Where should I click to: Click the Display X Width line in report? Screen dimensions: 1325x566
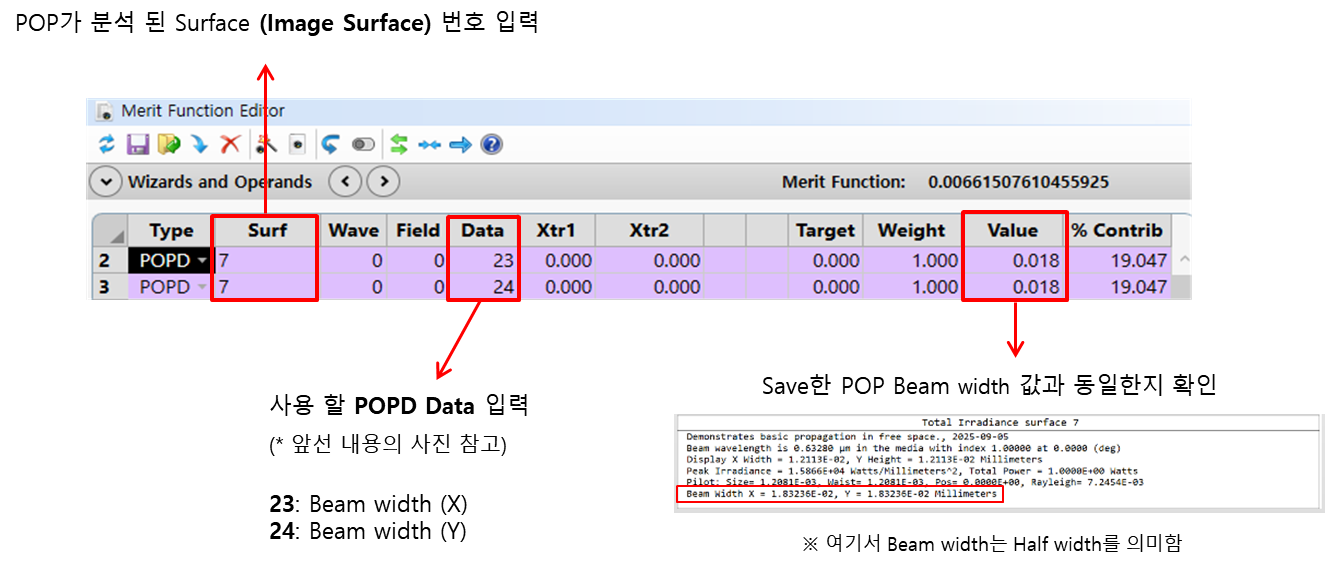[x=864, y=459]
